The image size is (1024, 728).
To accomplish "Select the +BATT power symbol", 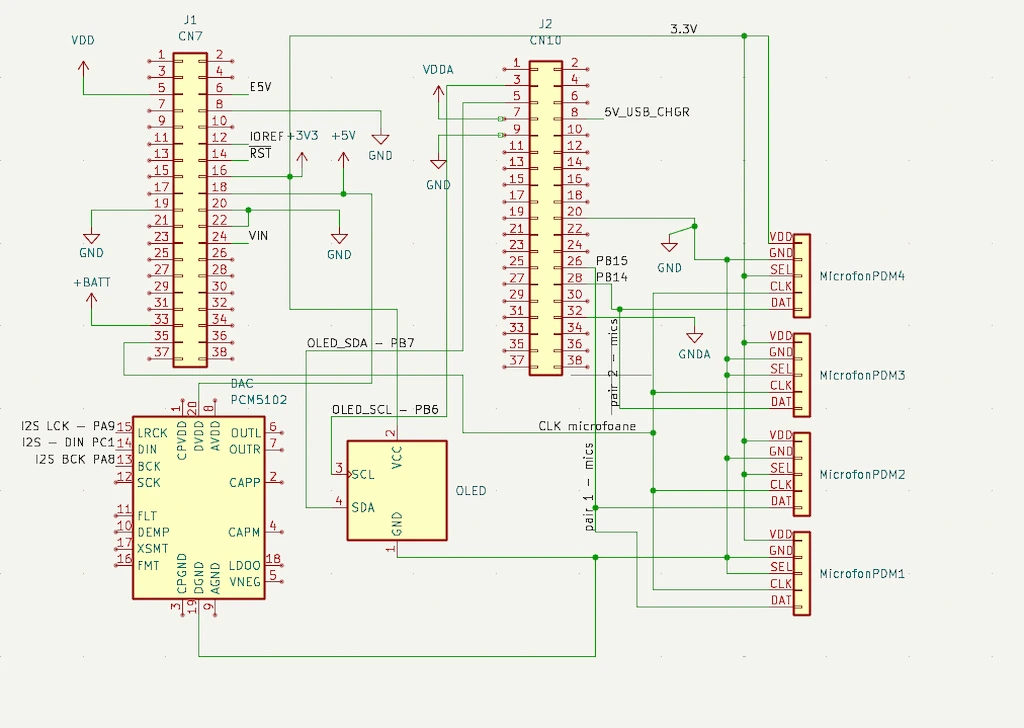I will (x=91, y=302).
